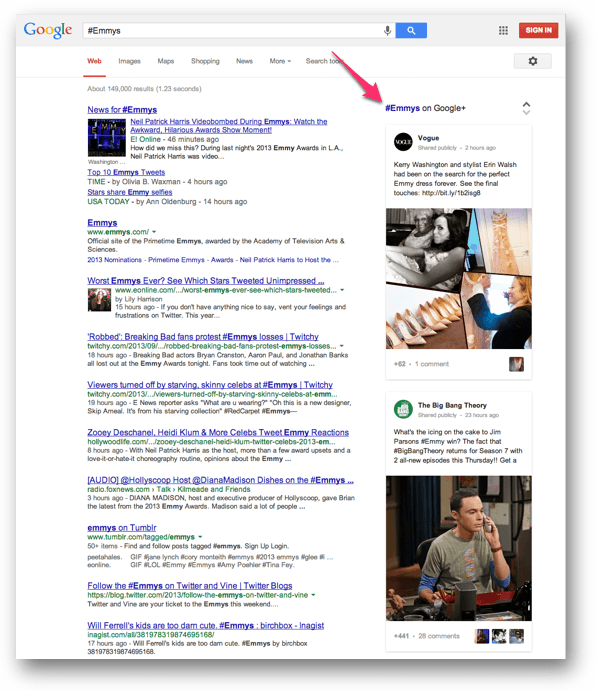Open Stars share Emmy selfies link
This screenshot has width=596, height=691.
pyautogui.click(x=130, y=192)
